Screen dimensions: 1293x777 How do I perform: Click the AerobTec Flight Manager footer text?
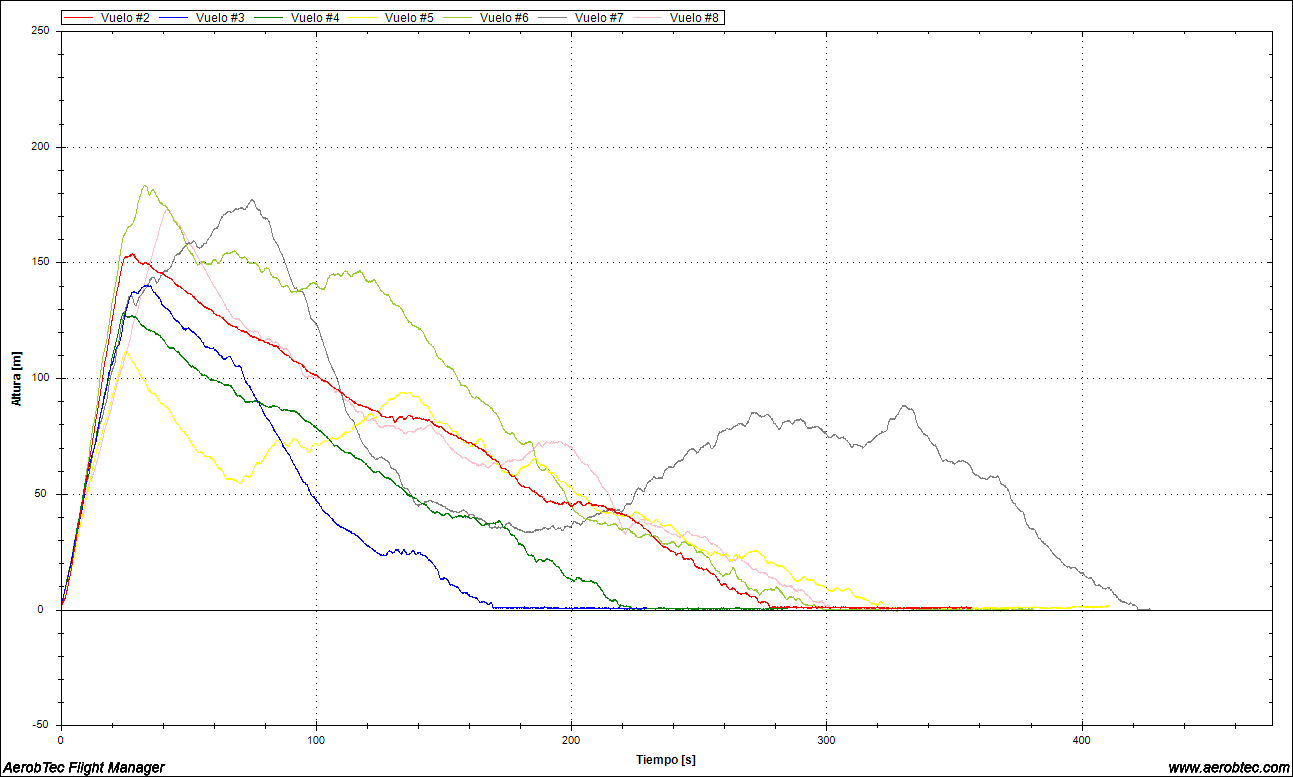coord(84,767)
